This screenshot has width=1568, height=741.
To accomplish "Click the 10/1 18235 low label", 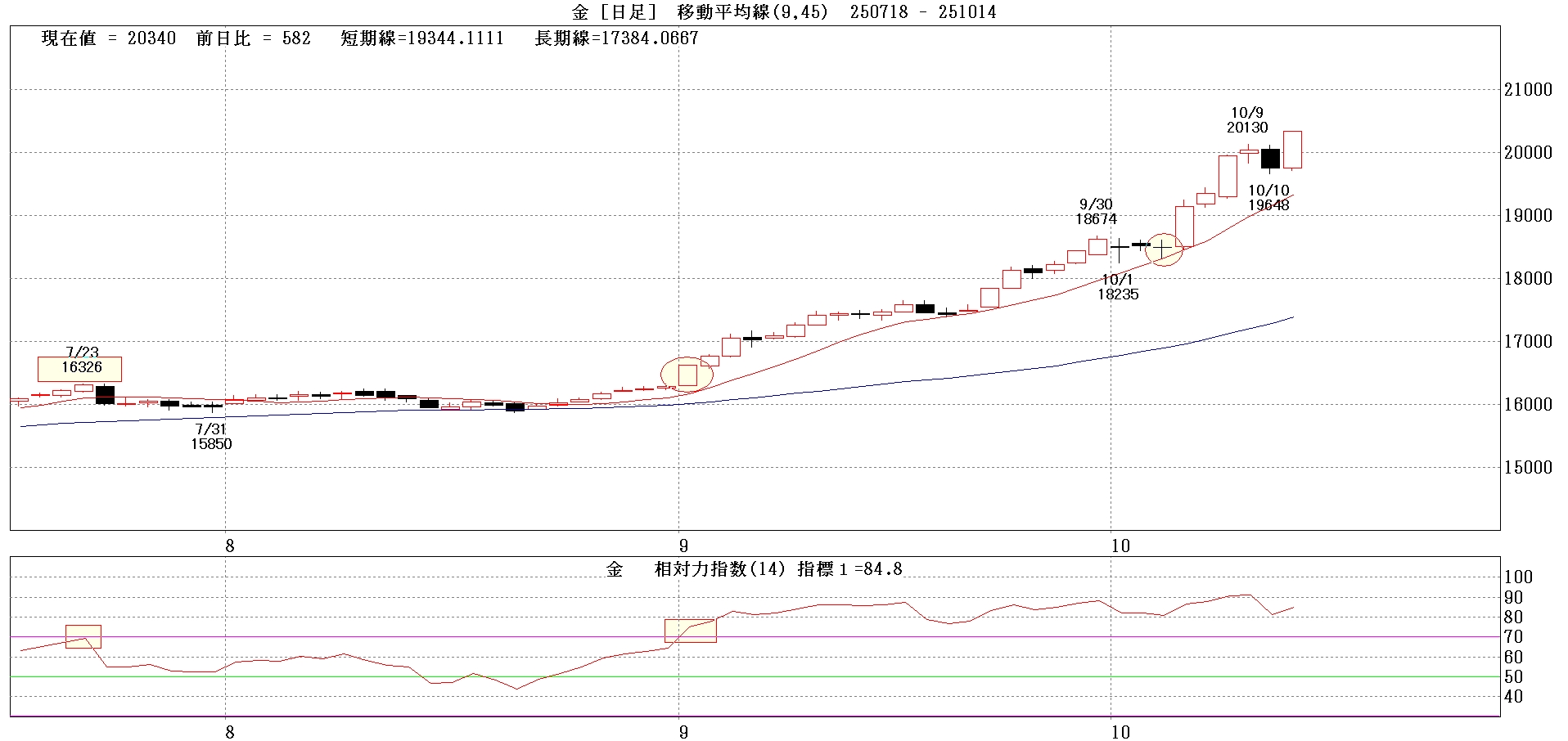I will coord(1118,287).
